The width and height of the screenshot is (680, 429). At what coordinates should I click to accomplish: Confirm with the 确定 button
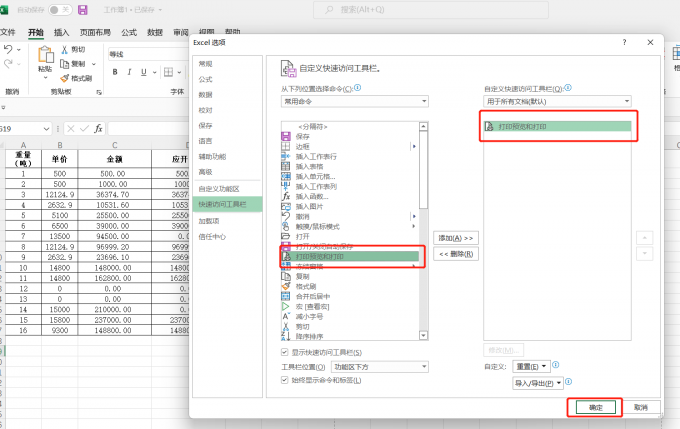pos(595,407)
